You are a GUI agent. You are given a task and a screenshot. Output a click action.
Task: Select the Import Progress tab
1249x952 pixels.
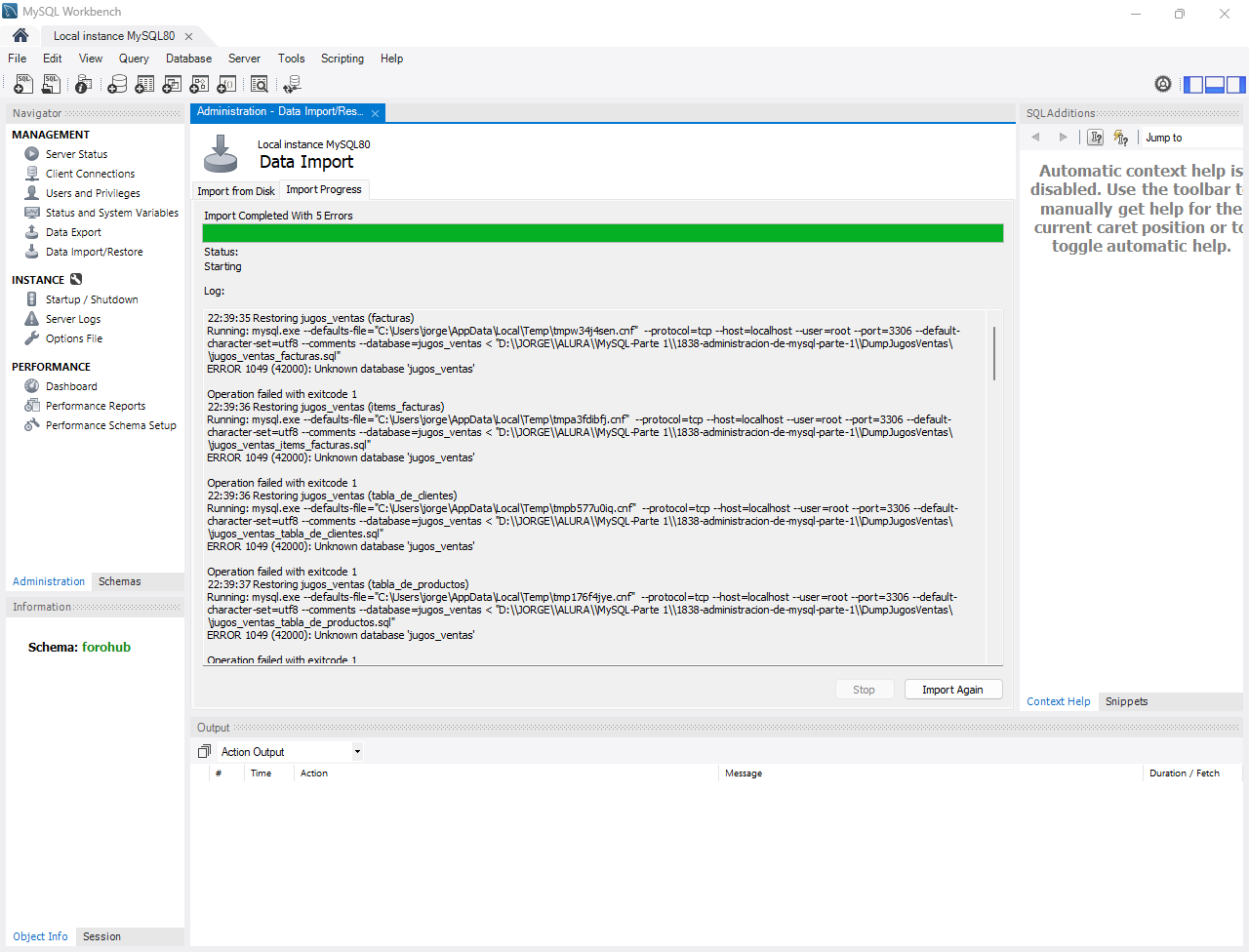point(324,189)
